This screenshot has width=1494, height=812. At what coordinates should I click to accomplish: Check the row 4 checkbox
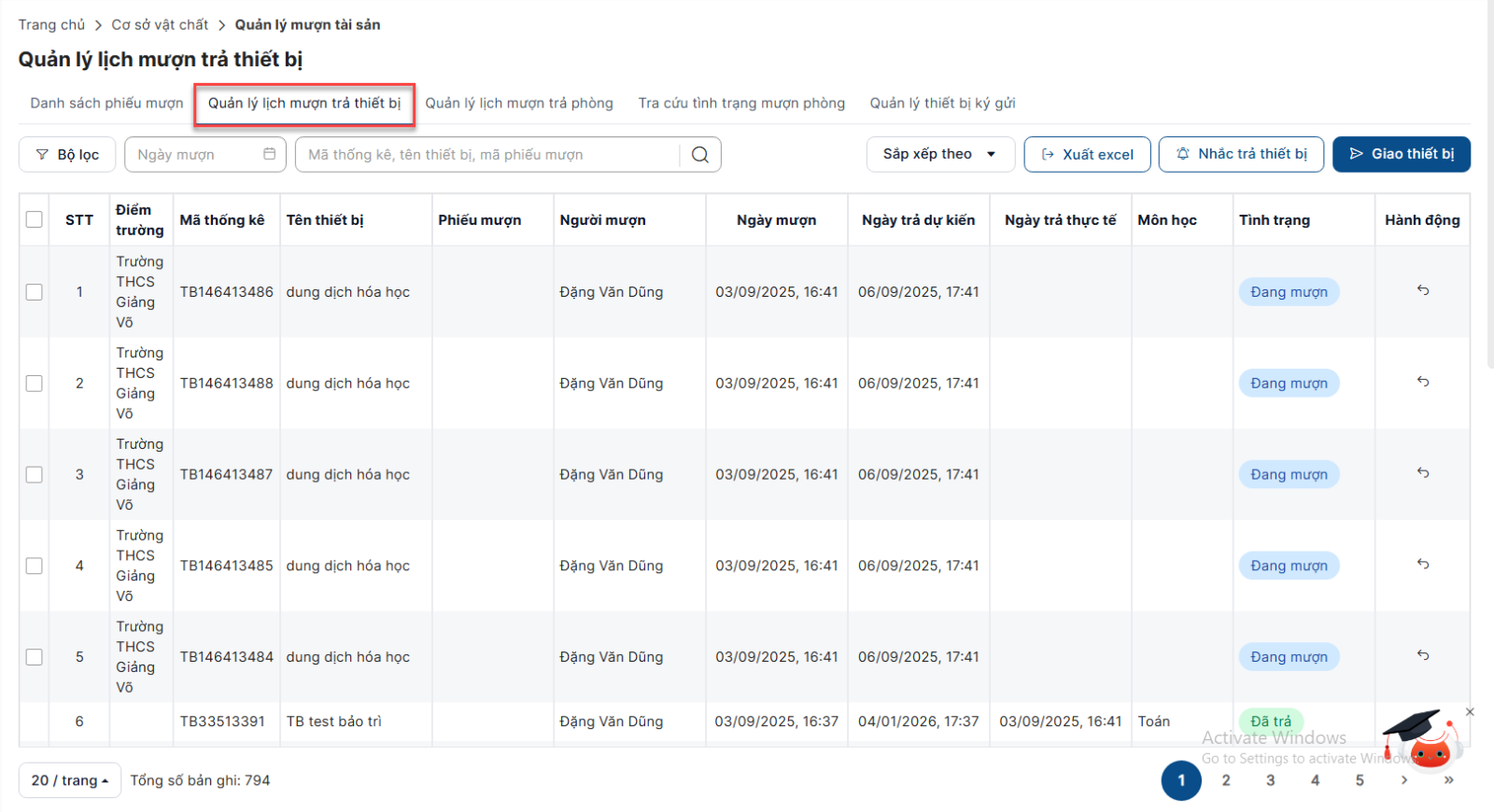(x=35, y=566)
